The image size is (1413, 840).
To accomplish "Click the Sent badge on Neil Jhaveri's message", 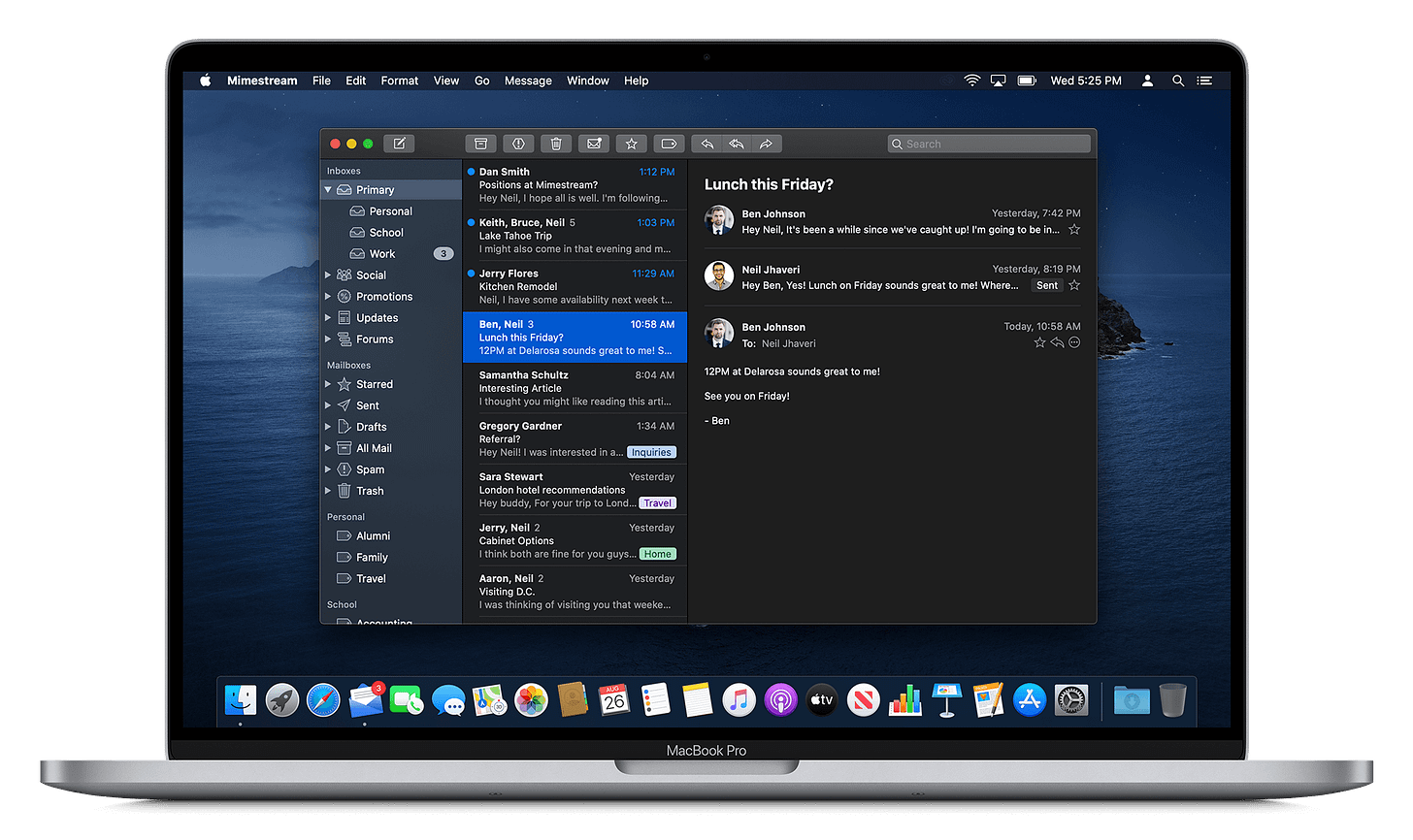I will click(x=1047, y=285).
